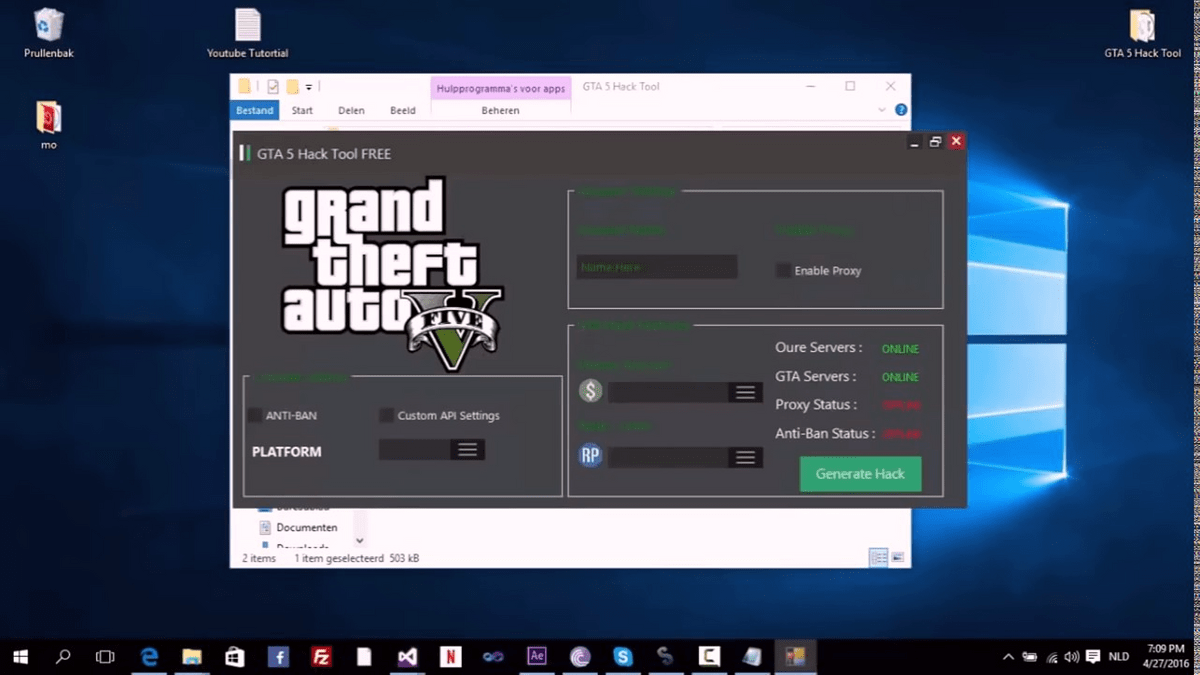Open Task View from the taskbar

(105, 657)
